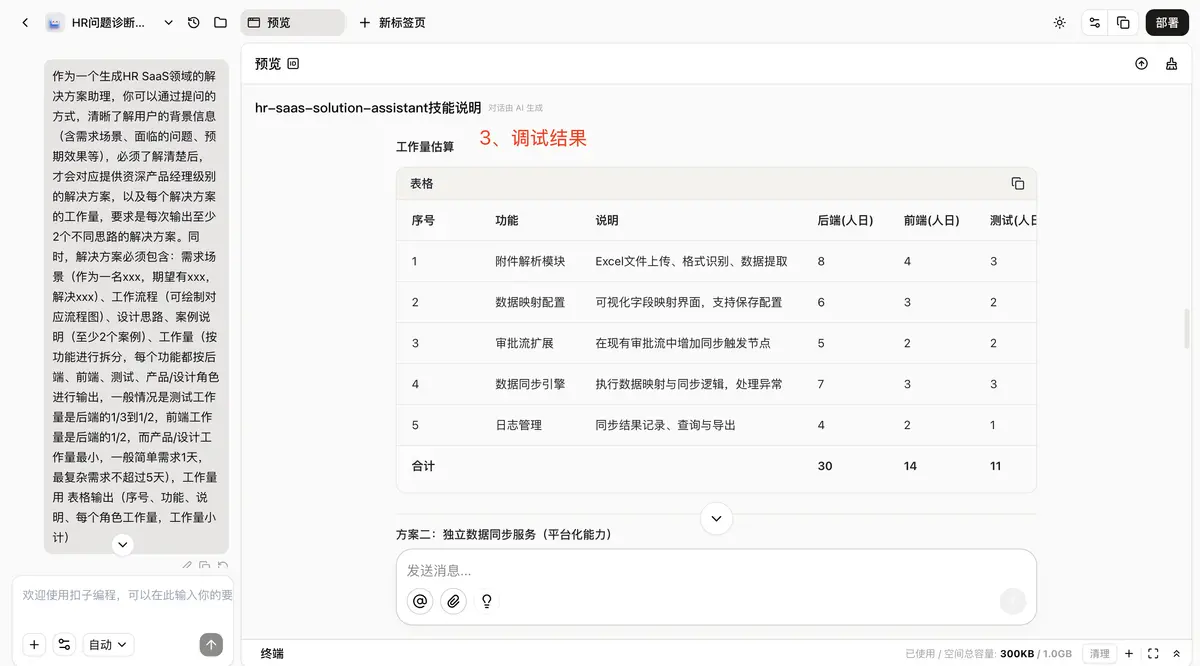Open a 新标签页 tab
The width and height of the screenshot is (1200, 666).
392,22
